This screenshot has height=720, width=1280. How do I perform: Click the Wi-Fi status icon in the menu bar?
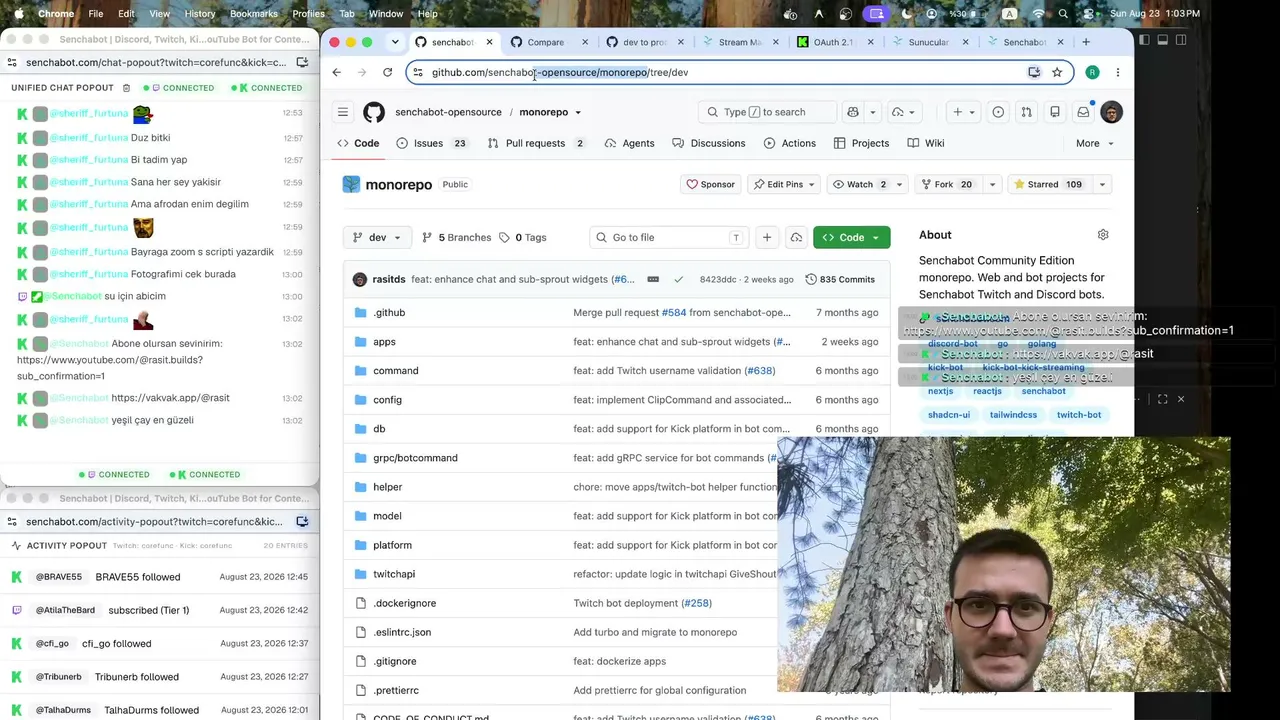pos(1038,14)
